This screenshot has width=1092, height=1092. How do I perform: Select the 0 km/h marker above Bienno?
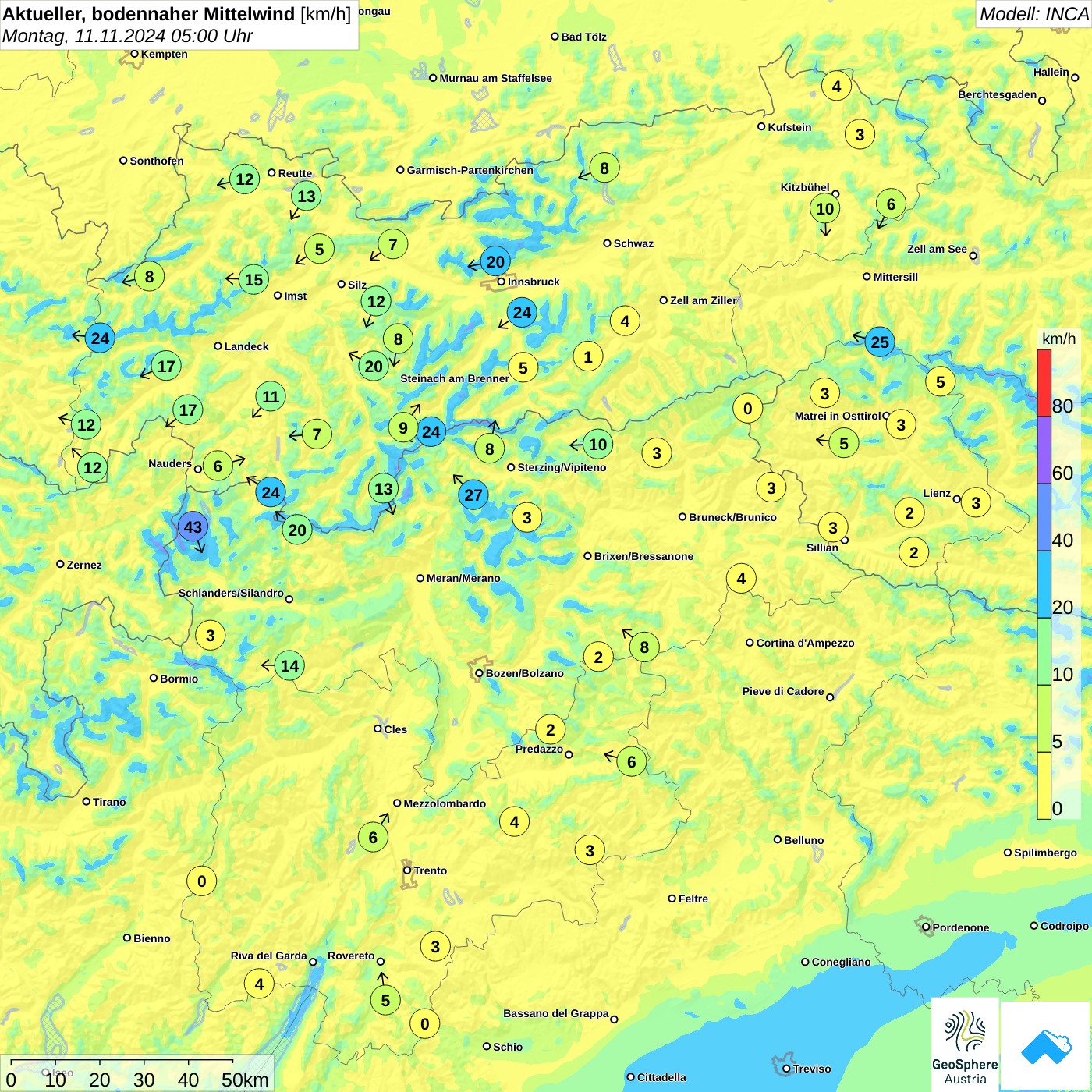[x=201, y=881]
